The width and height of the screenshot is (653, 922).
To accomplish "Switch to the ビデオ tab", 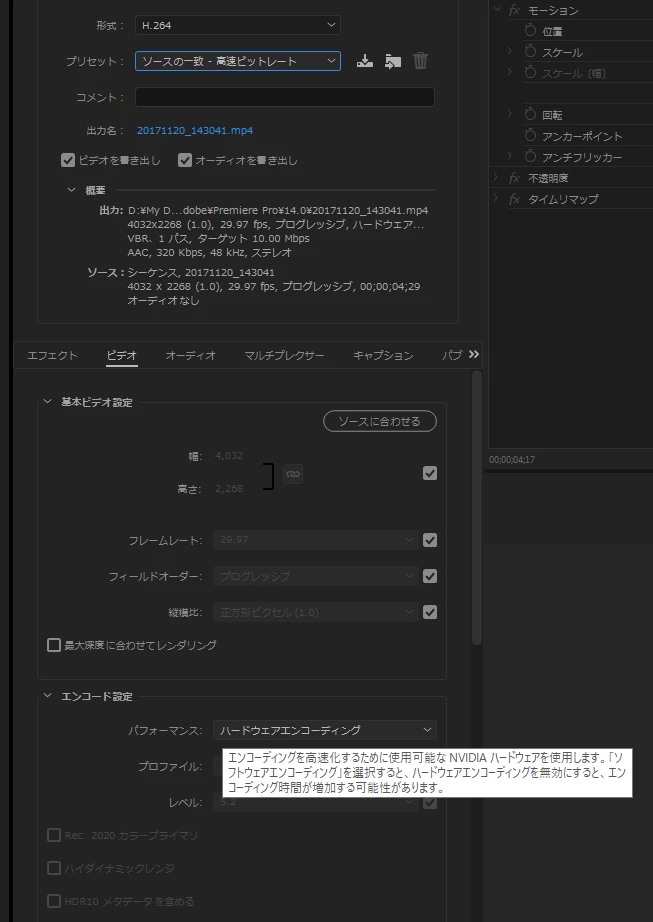I will pos(122,355).
